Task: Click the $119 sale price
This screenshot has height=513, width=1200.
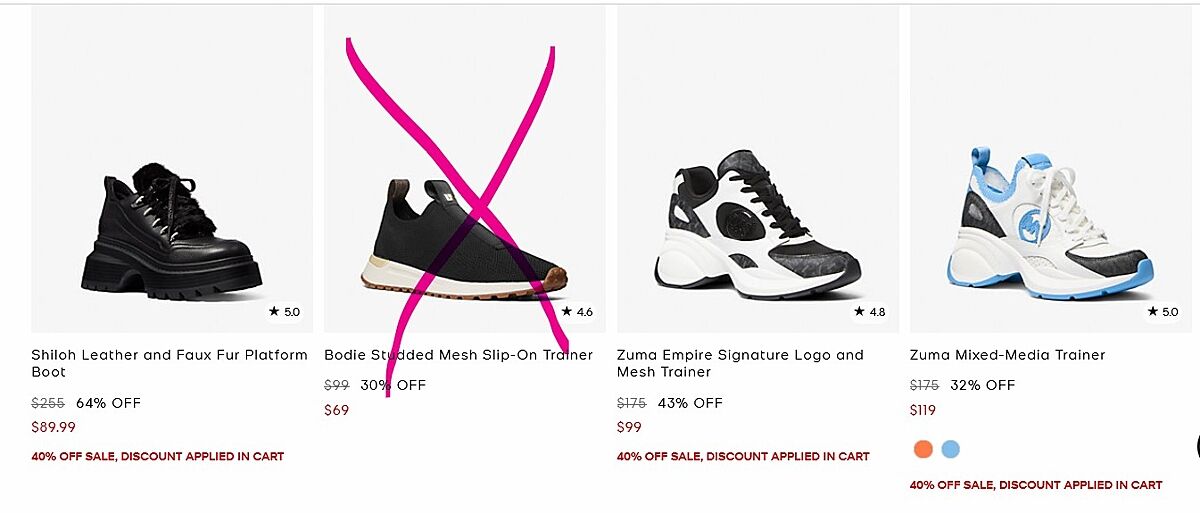Action: [925, 410]
